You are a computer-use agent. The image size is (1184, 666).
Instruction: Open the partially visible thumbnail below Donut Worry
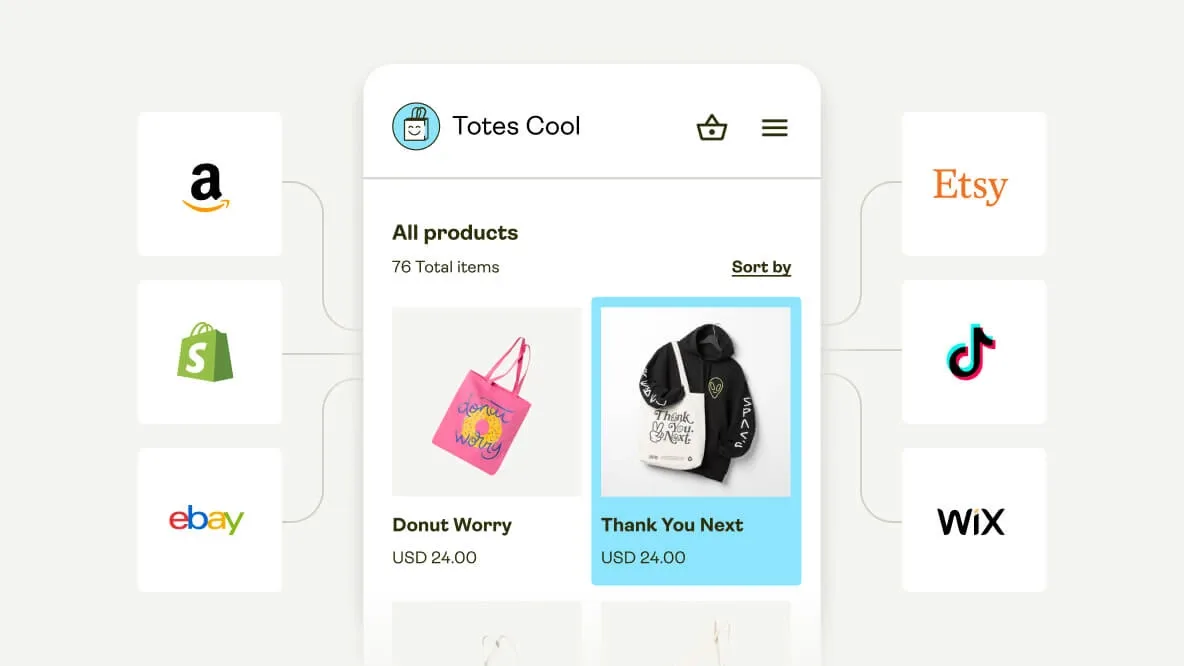tap(487, 633)
